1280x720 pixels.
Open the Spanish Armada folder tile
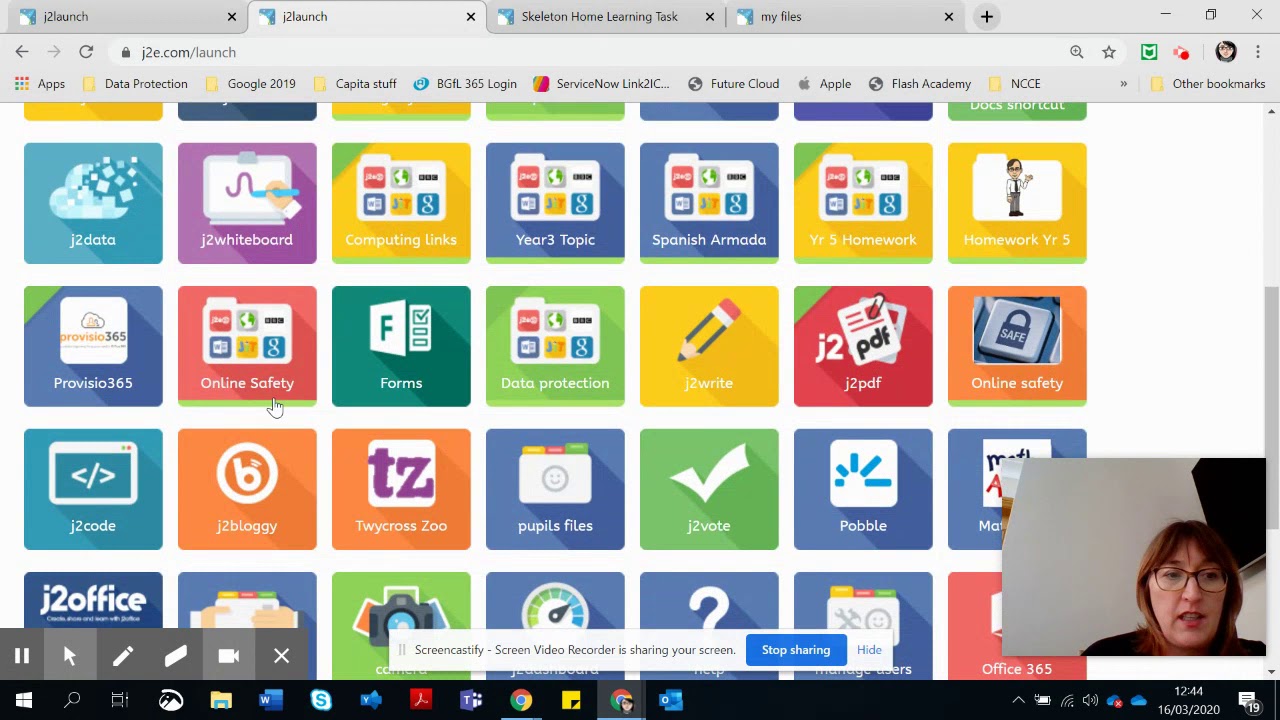709,203
